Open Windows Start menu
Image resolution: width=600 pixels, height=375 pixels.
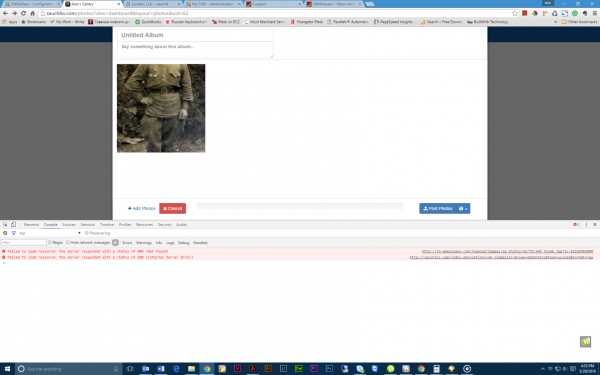coord(7,369)
